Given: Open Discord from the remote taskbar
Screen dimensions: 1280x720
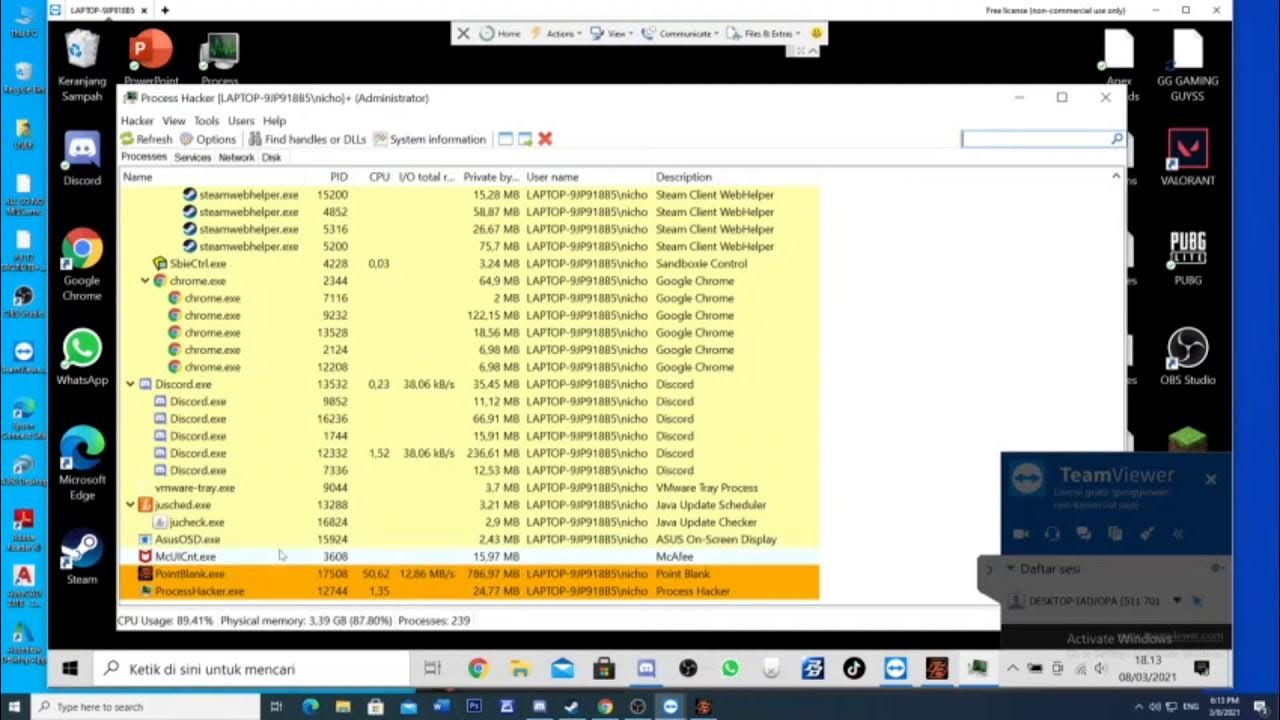Looking at the screenshot, I should coord(646,669).
